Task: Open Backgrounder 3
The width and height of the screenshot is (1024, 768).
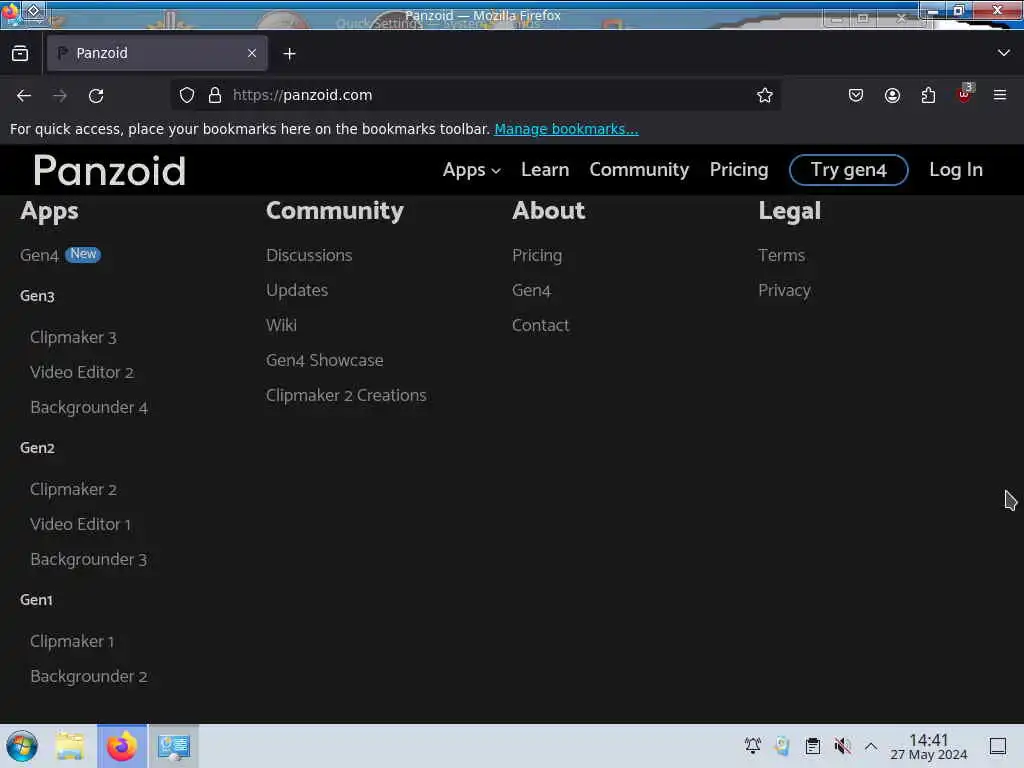Action: tap(88, 560)
